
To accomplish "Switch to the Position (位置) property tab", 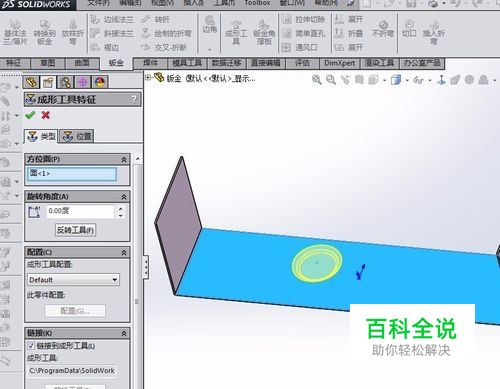I will pyautogui.click(x=77, y=136).
